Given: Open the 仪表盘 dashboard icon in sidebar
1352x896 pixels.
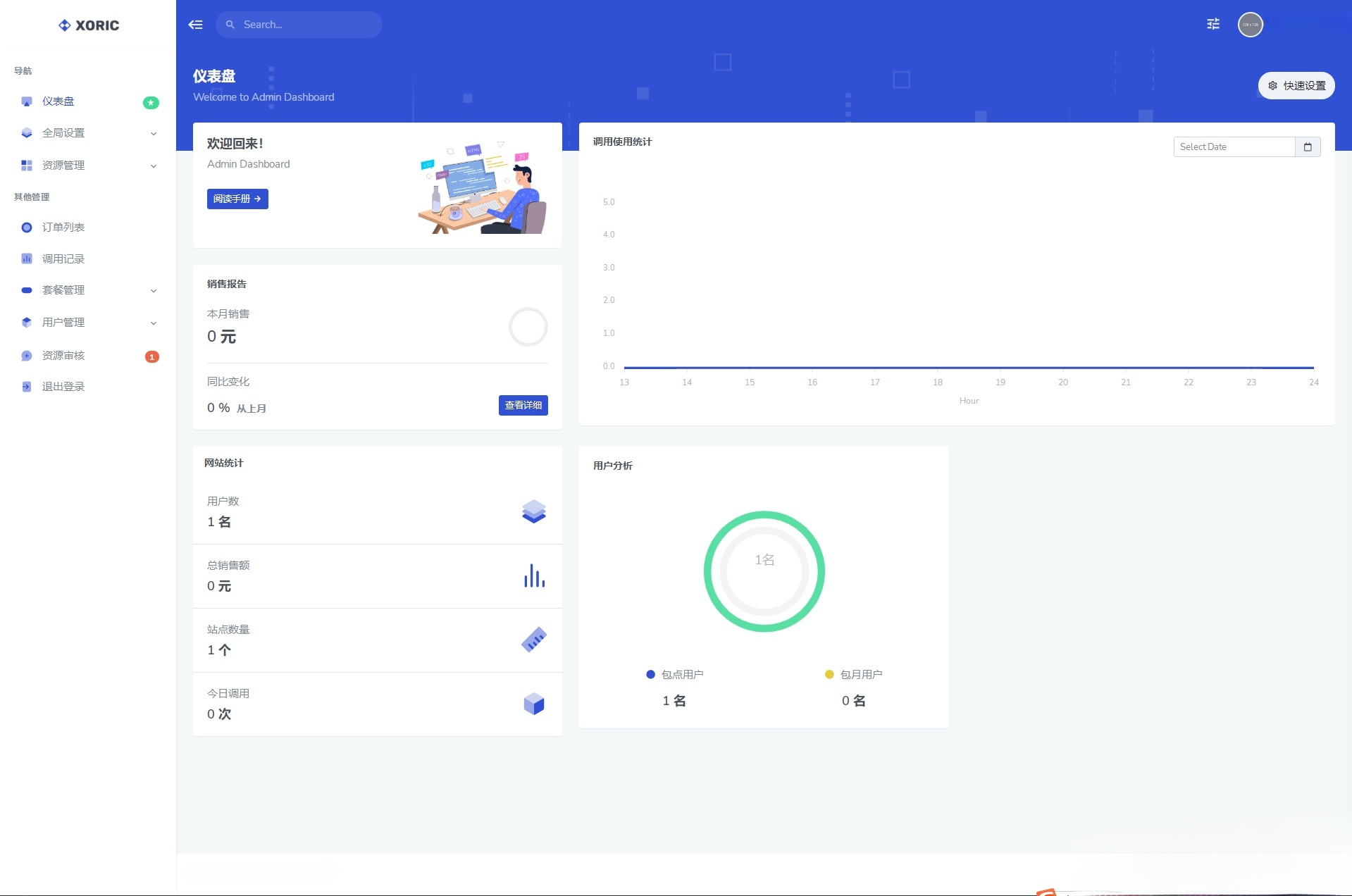Looking at the screenshot, I should [26, 101].
